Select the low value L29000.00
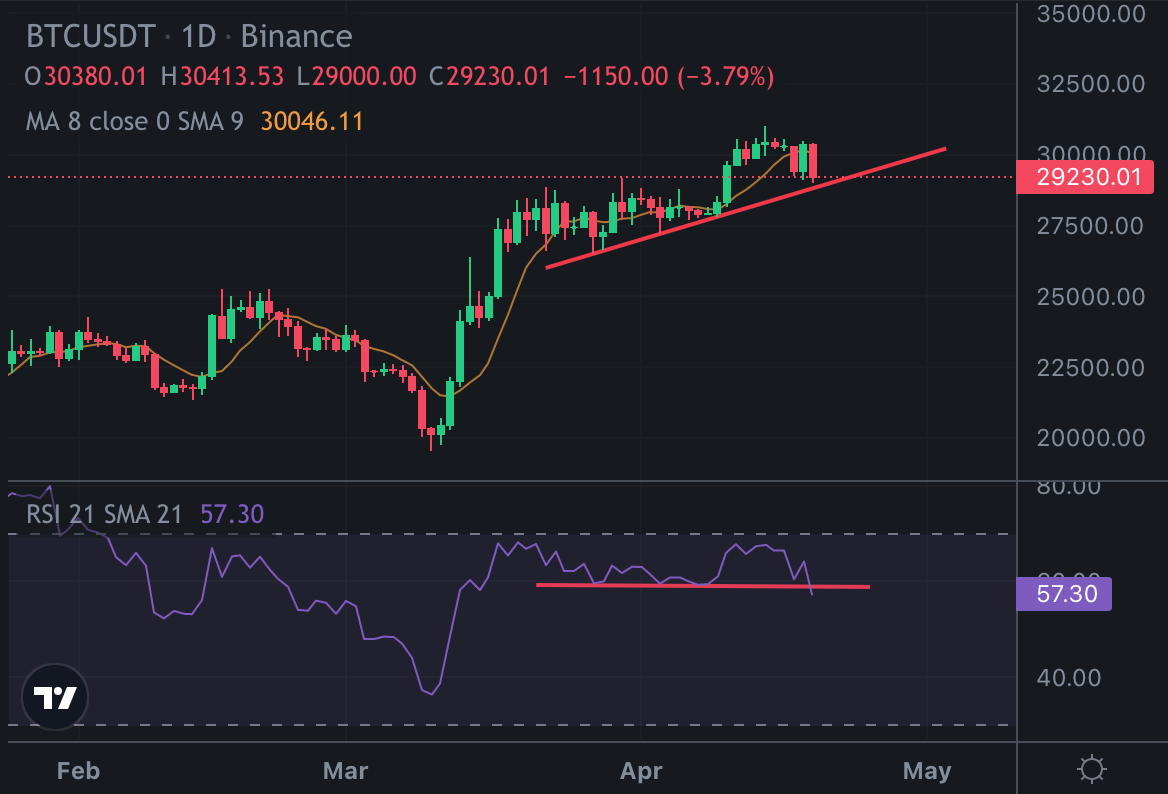 (x=357, y=76)
